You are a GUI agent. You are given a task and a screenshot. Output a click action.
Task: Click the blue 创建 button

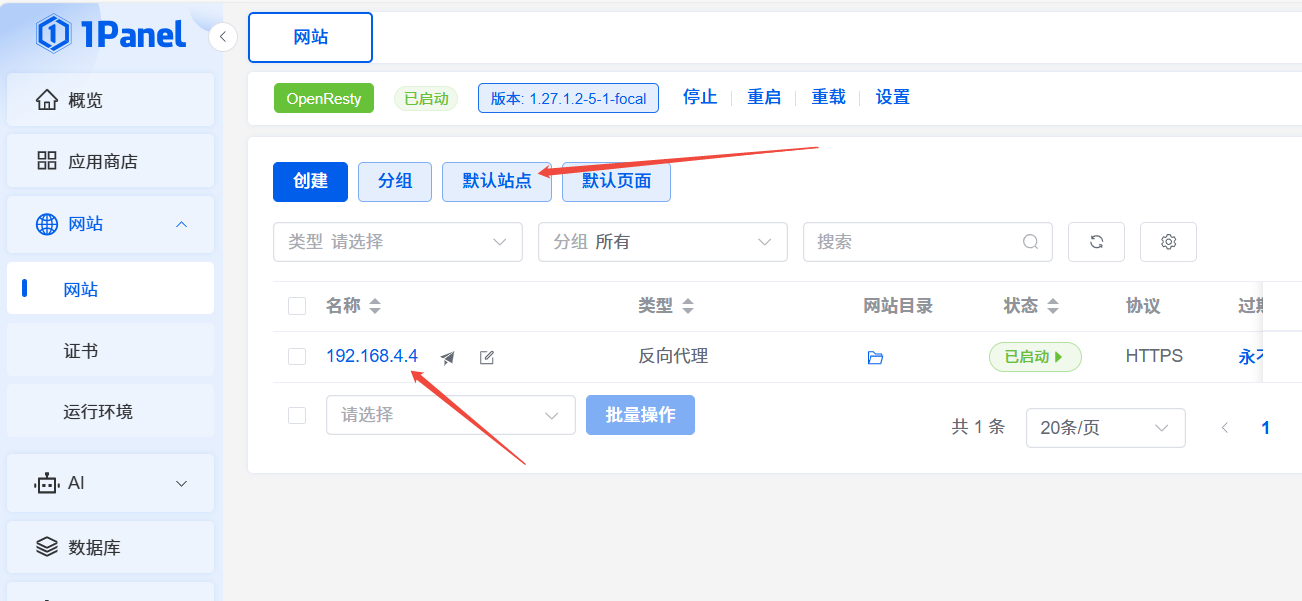(x=310, y=181)
